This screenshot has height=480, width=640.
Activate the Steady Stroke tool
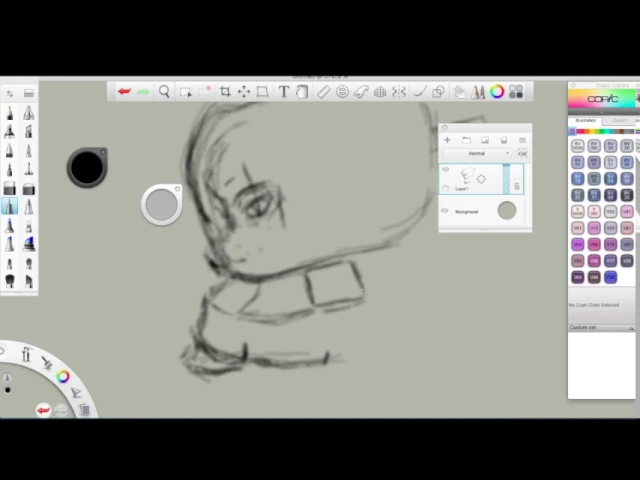click(420, 91)
